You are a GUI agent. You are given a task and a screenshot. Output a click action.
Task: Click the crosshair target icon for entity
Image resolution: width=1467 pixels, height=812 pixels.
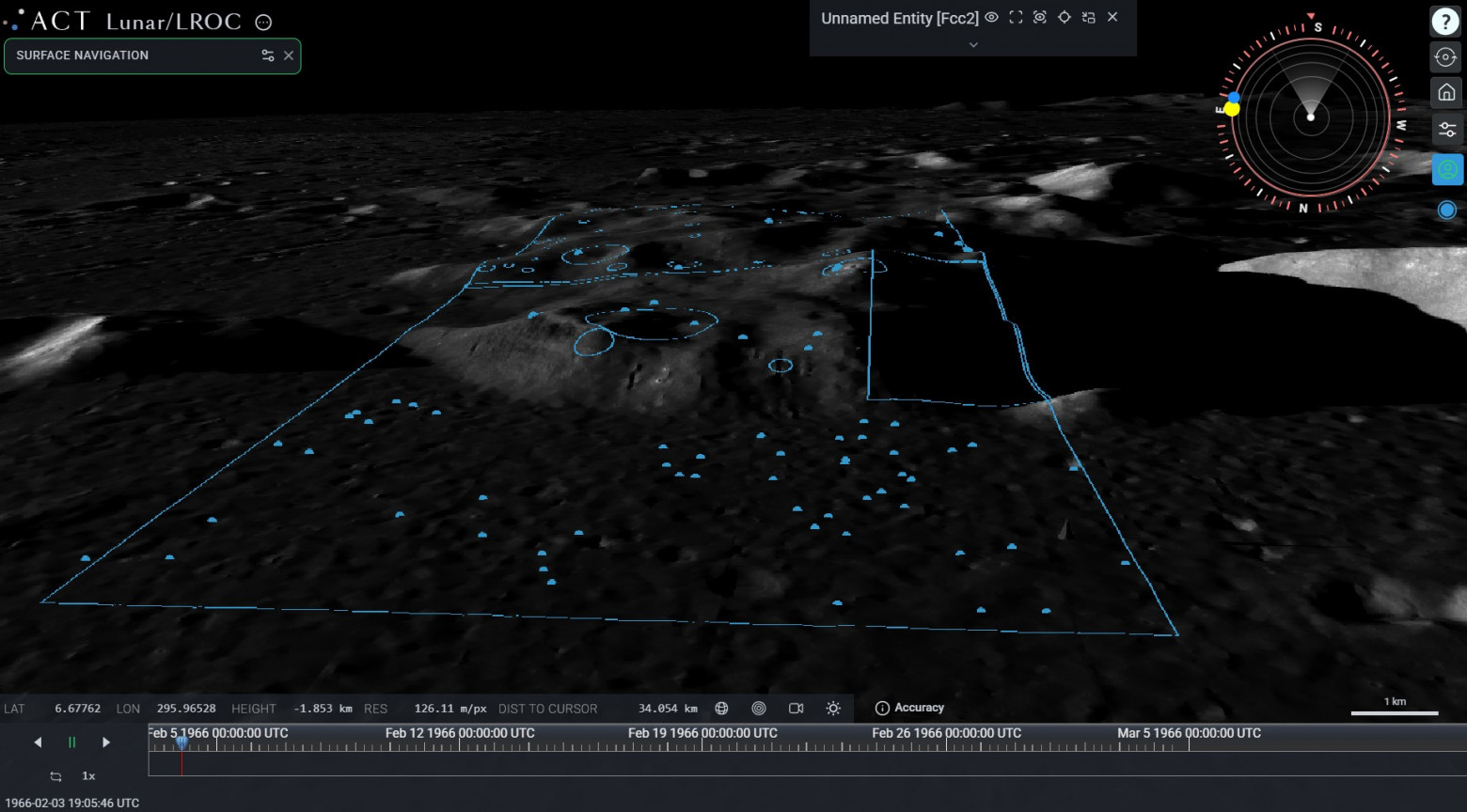click(1065, 18)
